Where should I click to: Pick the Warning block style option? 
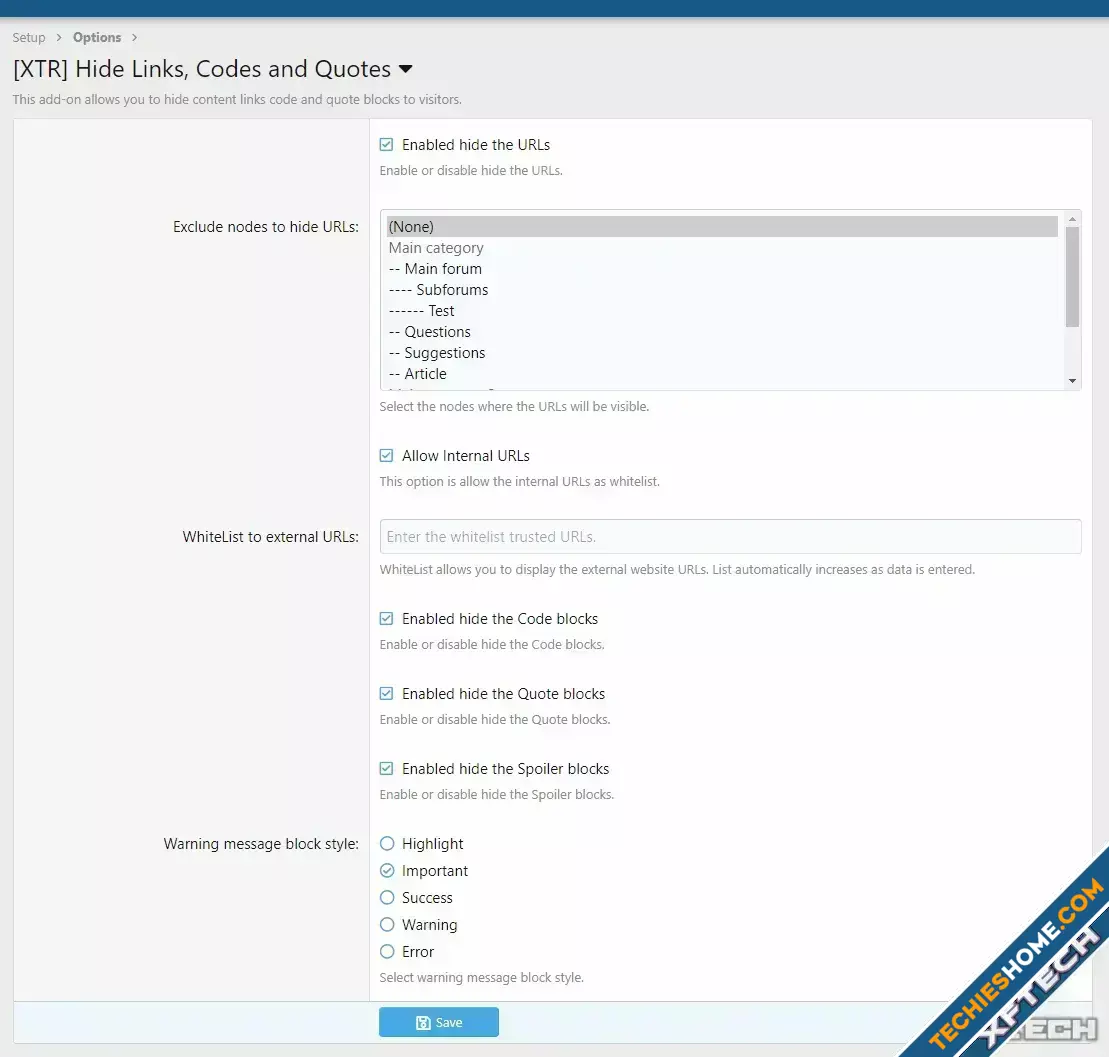pyautogui.click(x=387, y=925)
